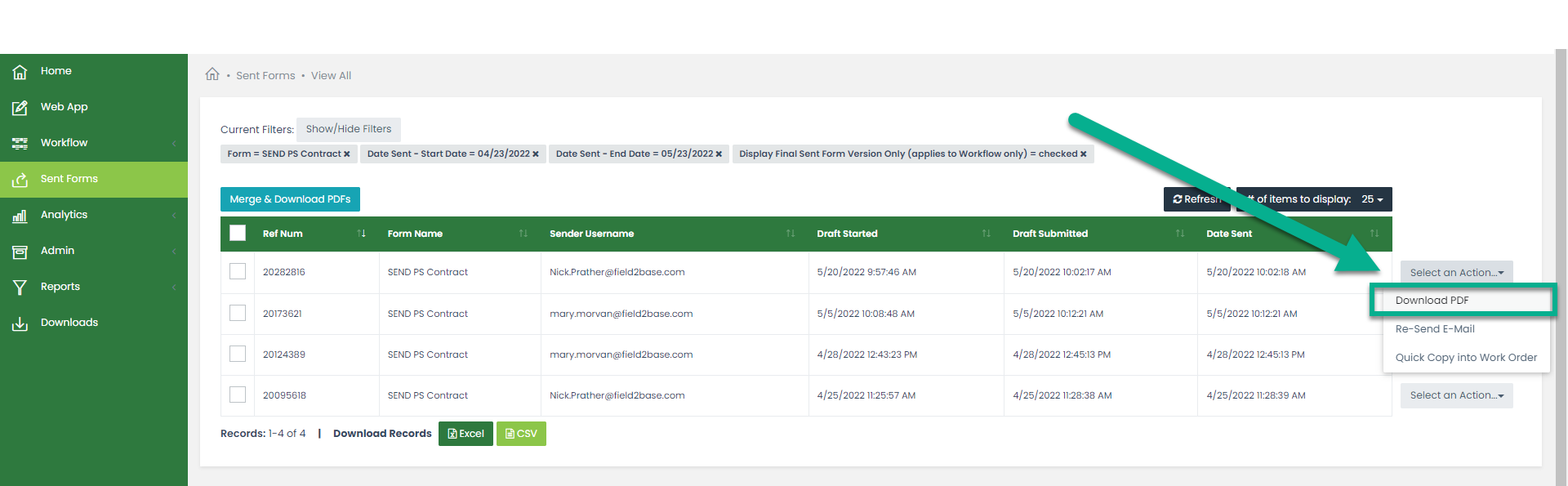This screenshot has width=1568, height=486.
Task: Click the Admin archive icon
Action: click(x=20, y=252)
